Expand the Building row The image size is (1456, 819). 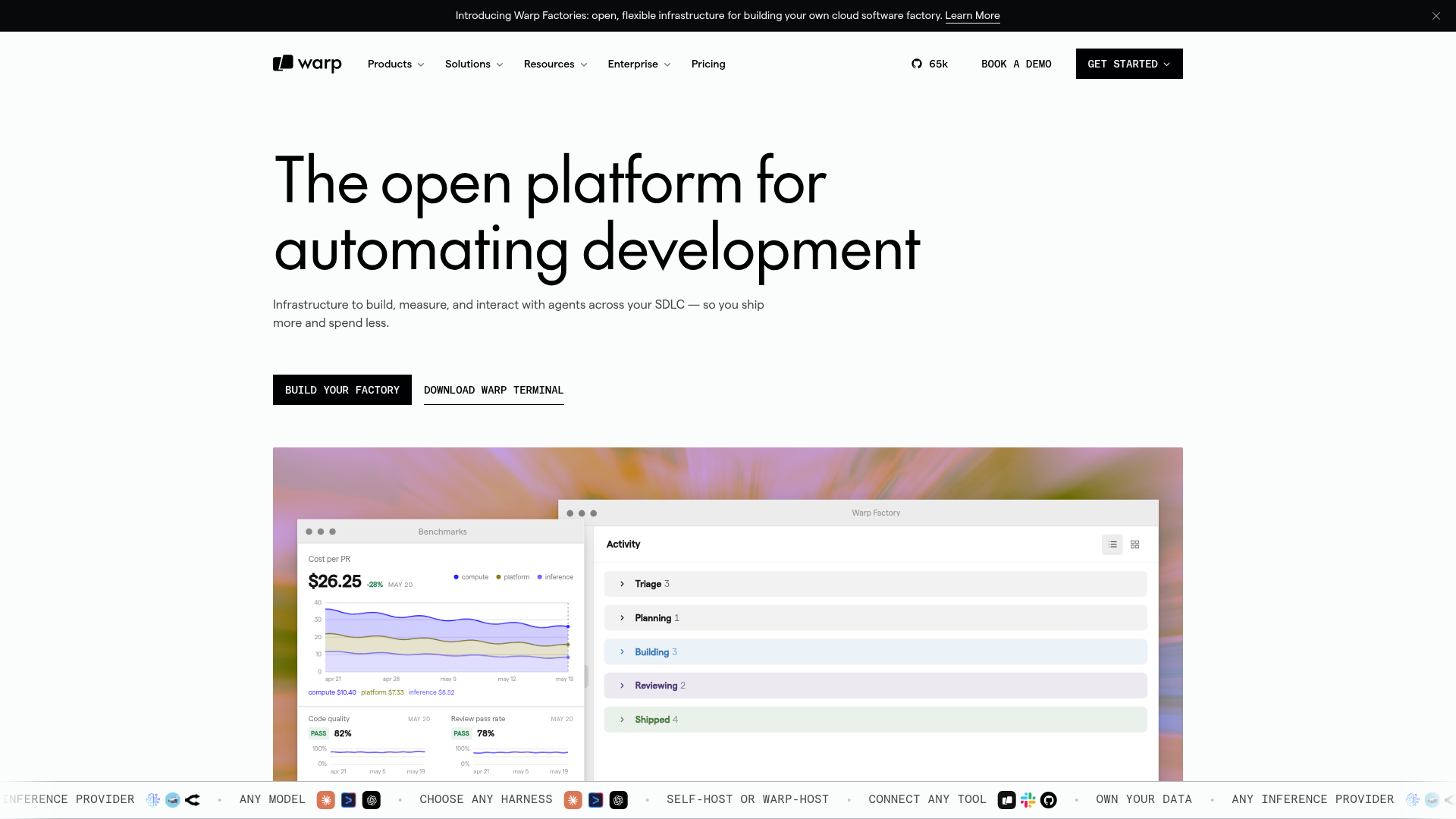(875, 652)
